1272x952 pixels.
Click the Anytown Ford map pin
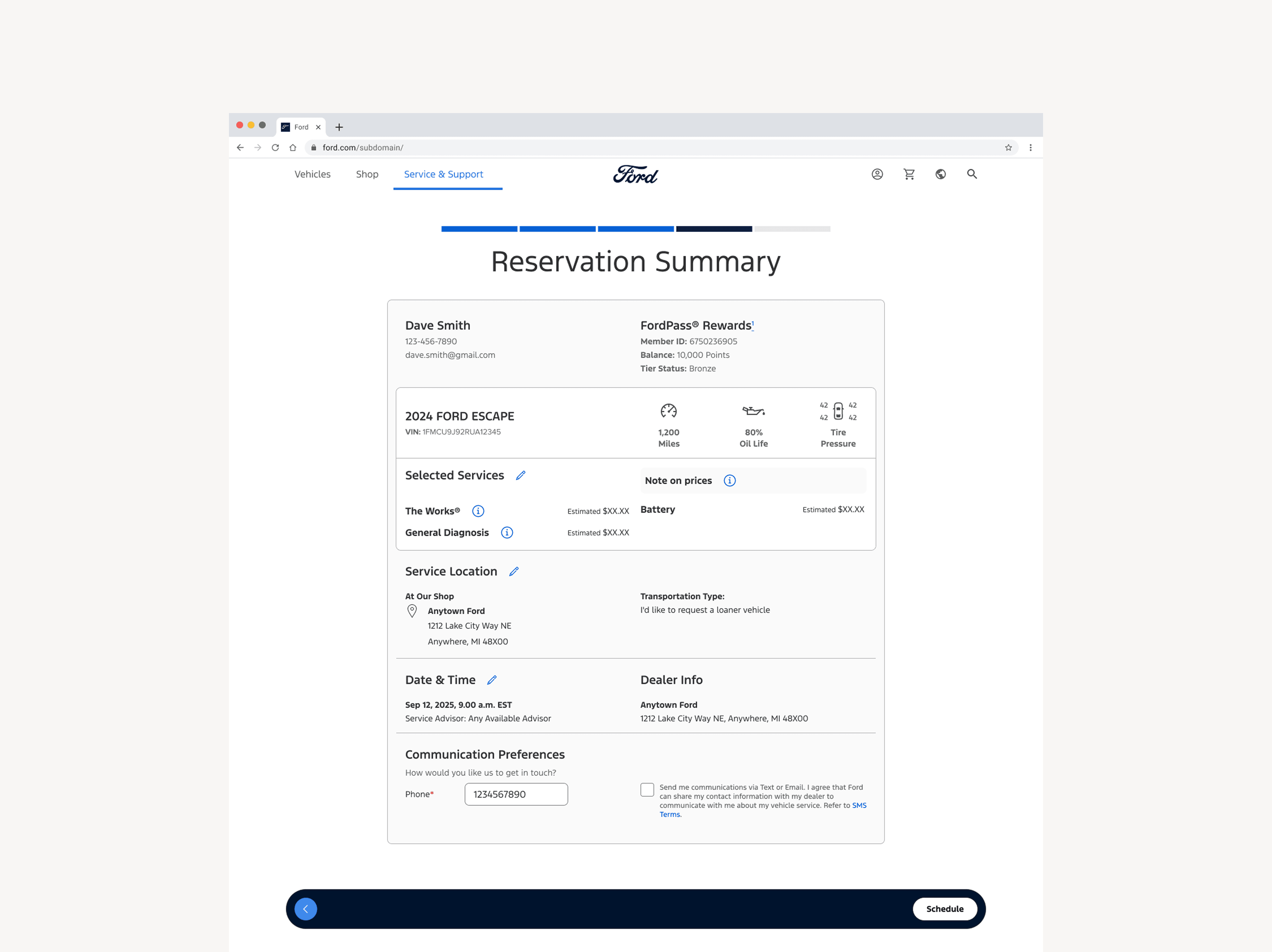point(412,611)
